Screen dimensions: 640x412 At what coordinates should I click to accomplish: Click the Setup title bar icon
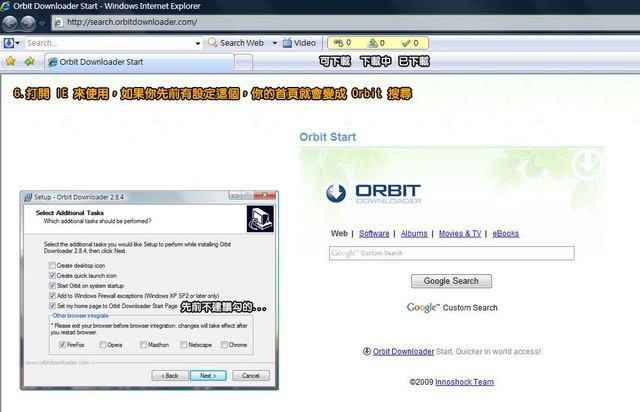pyautogui.click(x=28, y=197)
